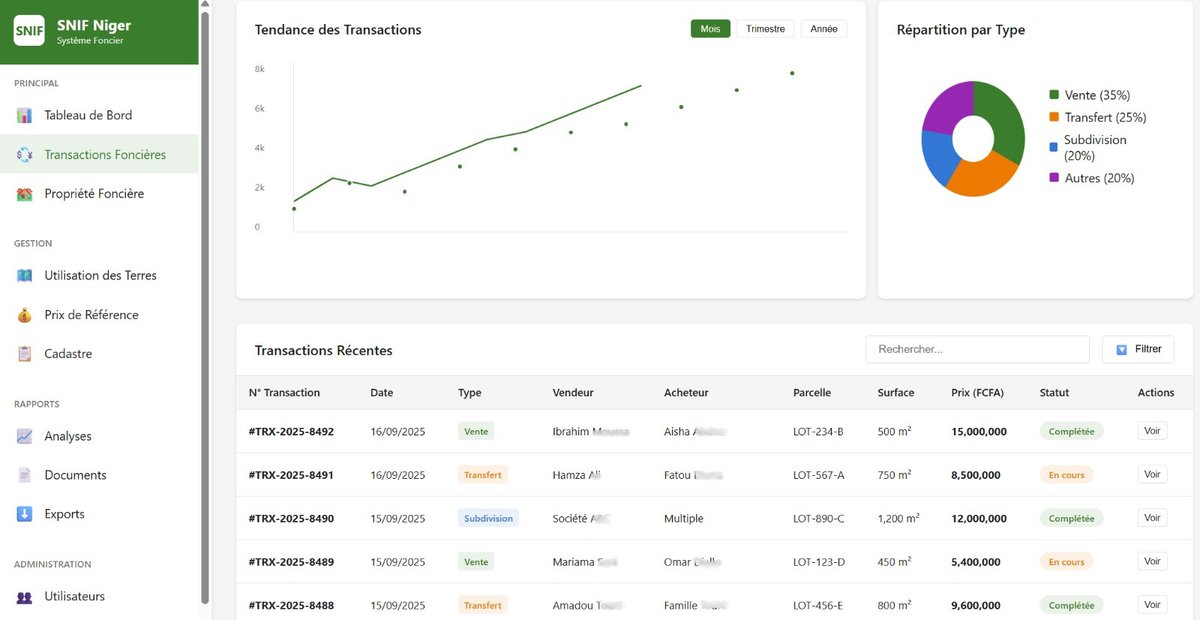Image resolution: width=1200 pixels, height=620 pixels.
Task: Navigate to Cadastre page
Action: (99, 354)
